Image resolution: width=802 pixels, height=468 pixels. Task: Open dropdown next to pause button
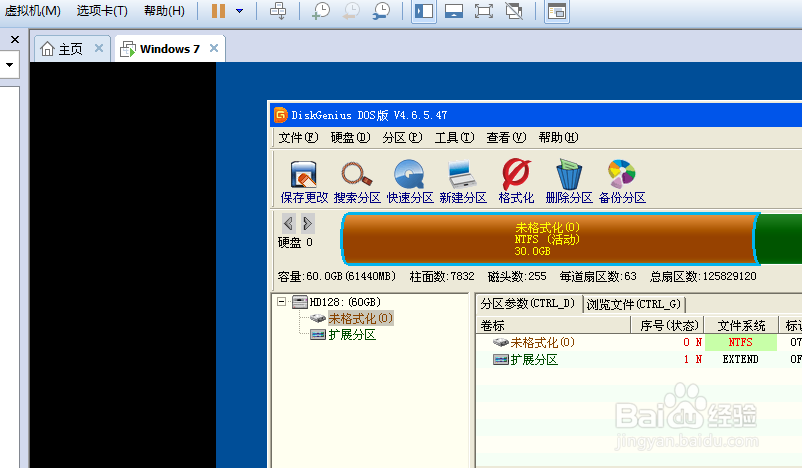tap(239, 11)
